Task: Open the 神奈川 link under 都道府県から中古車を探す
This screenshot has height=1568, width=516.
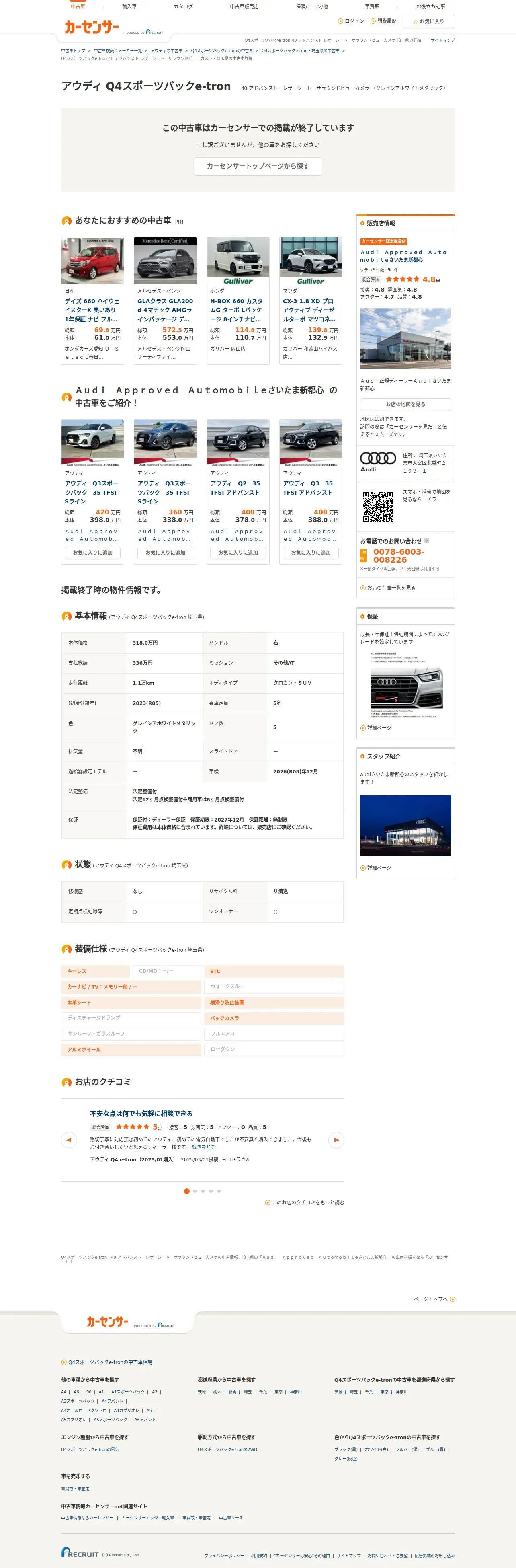Action: [296, 1392]
